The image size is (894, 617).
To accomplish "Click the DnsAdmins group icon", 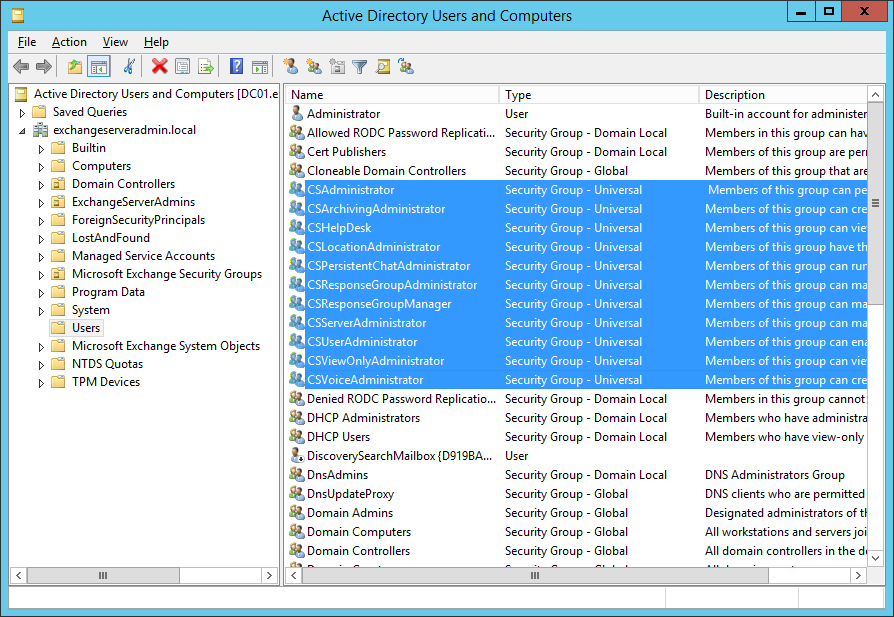I will pyautogui.click(x=296, y=474).
